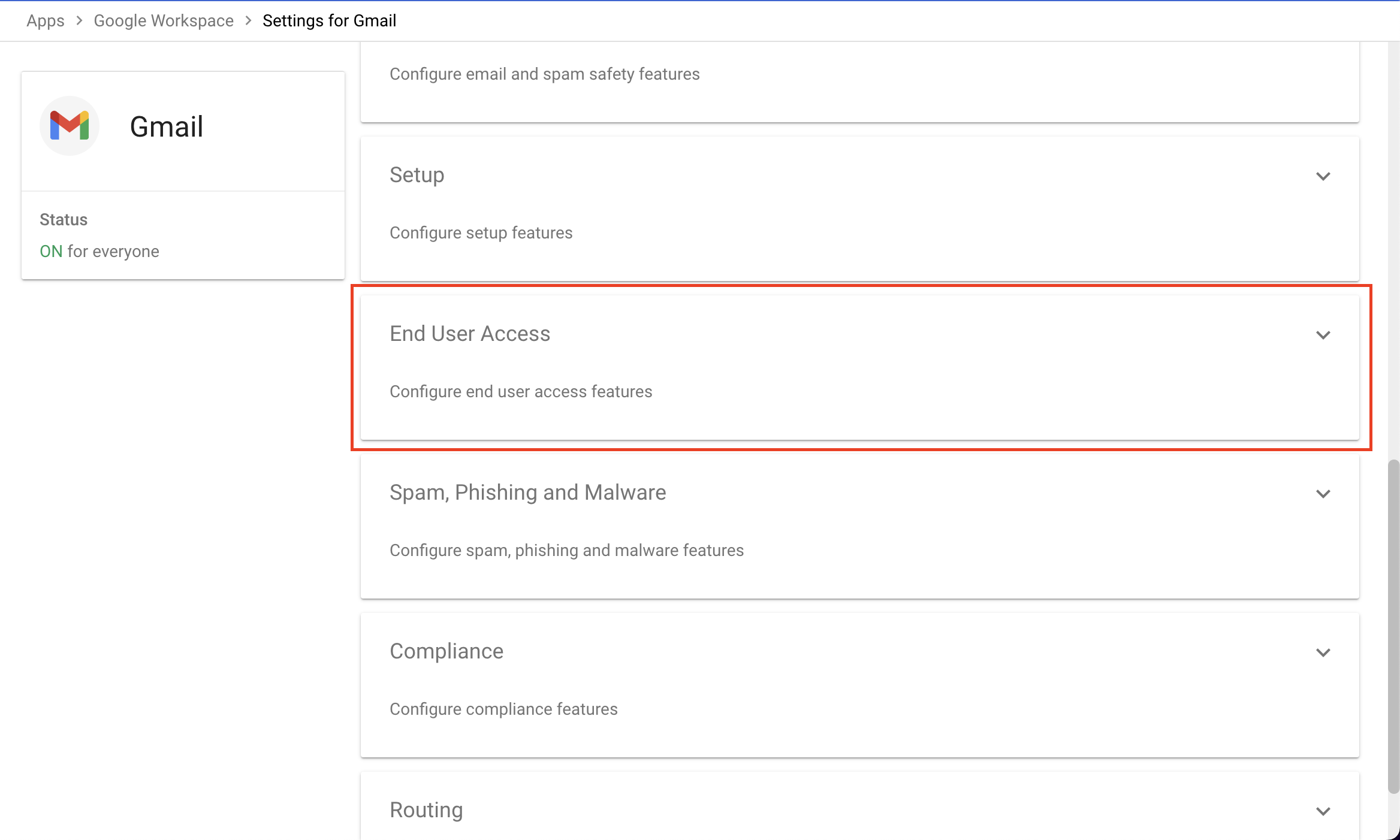Open the Google Workspace breadcrumb link
1400x840 pixels.
pos(164,21)
